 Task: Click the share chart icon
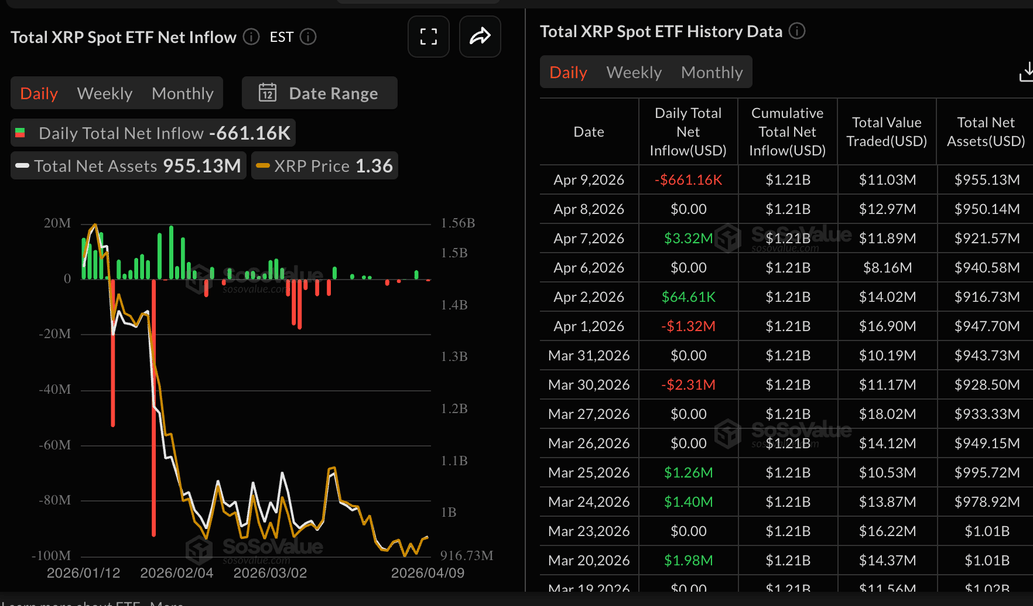(480, 36)
